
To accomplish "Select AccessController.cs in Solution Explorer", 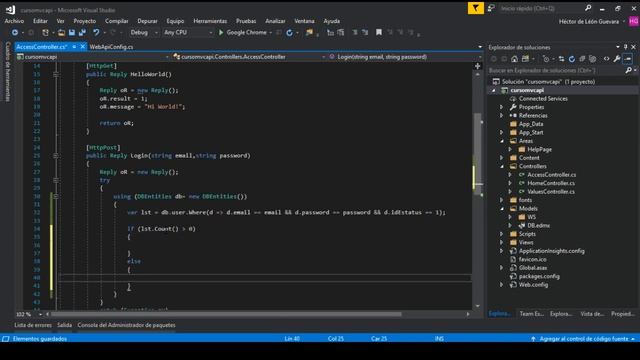I will 552,175.
